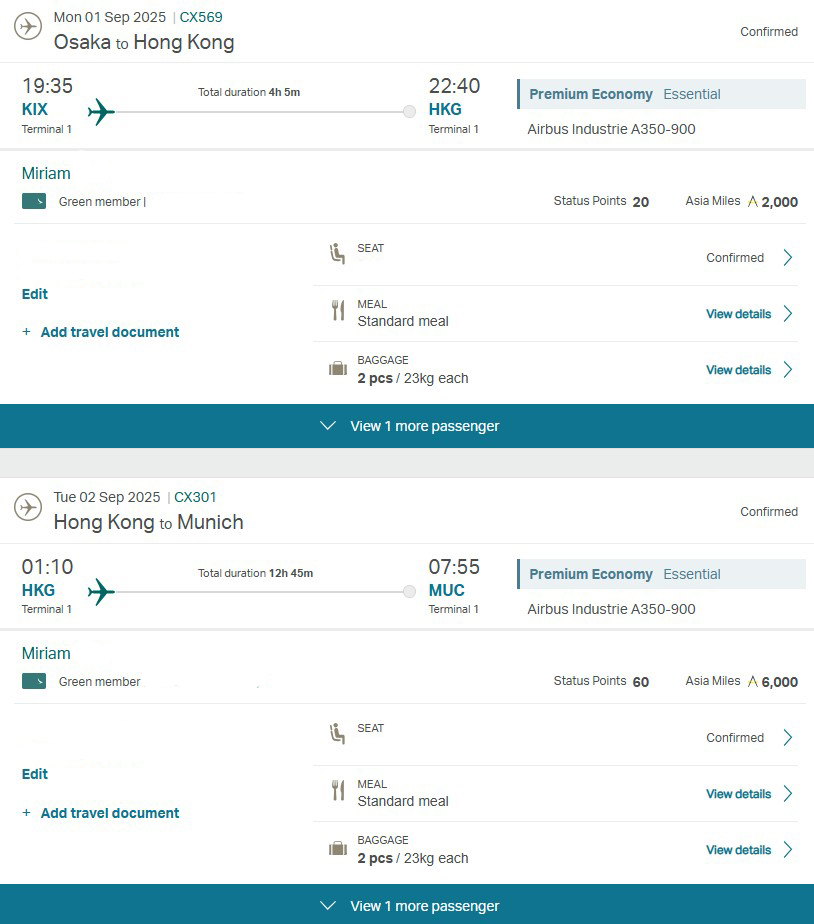Click the seat icon in CX301 flight section
The image size is (814, 924).
[337, 734]
